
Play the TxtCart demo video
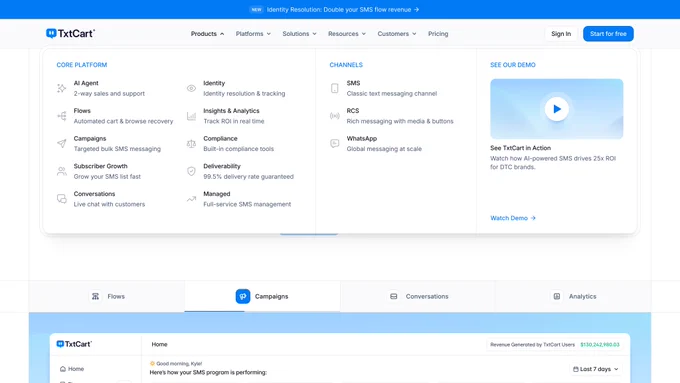pos(556,109)
